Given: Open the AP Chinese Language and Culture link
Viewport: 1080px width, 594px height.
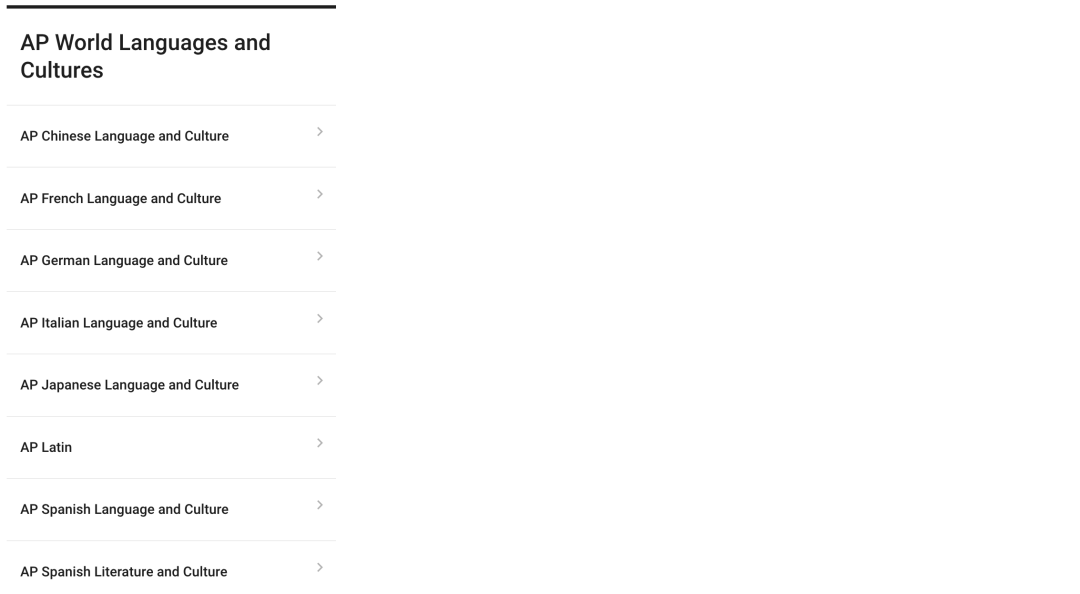Looking at the screenshot, I should (124, 136).
